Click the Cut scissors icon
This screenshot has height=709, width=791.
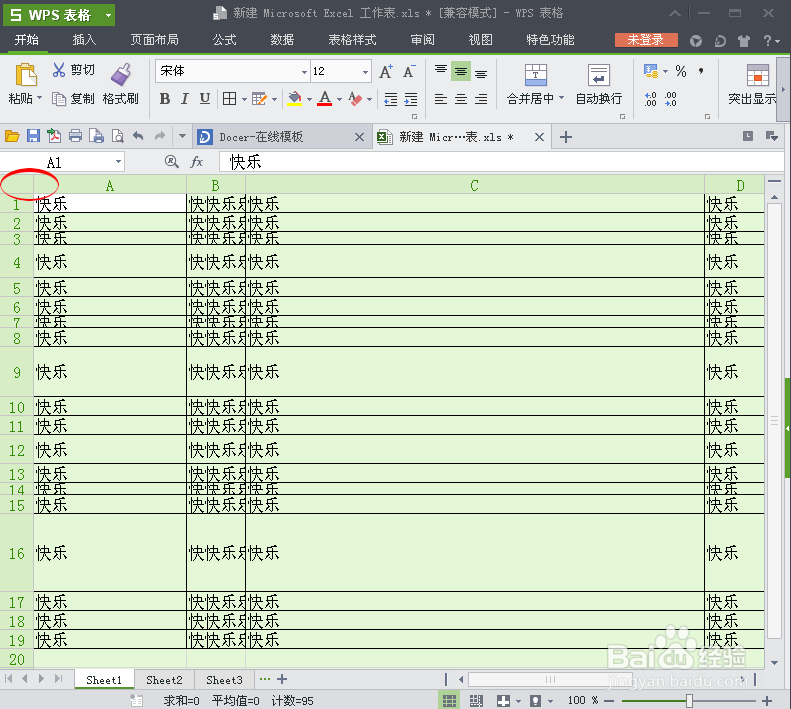(x=59, y=70)
